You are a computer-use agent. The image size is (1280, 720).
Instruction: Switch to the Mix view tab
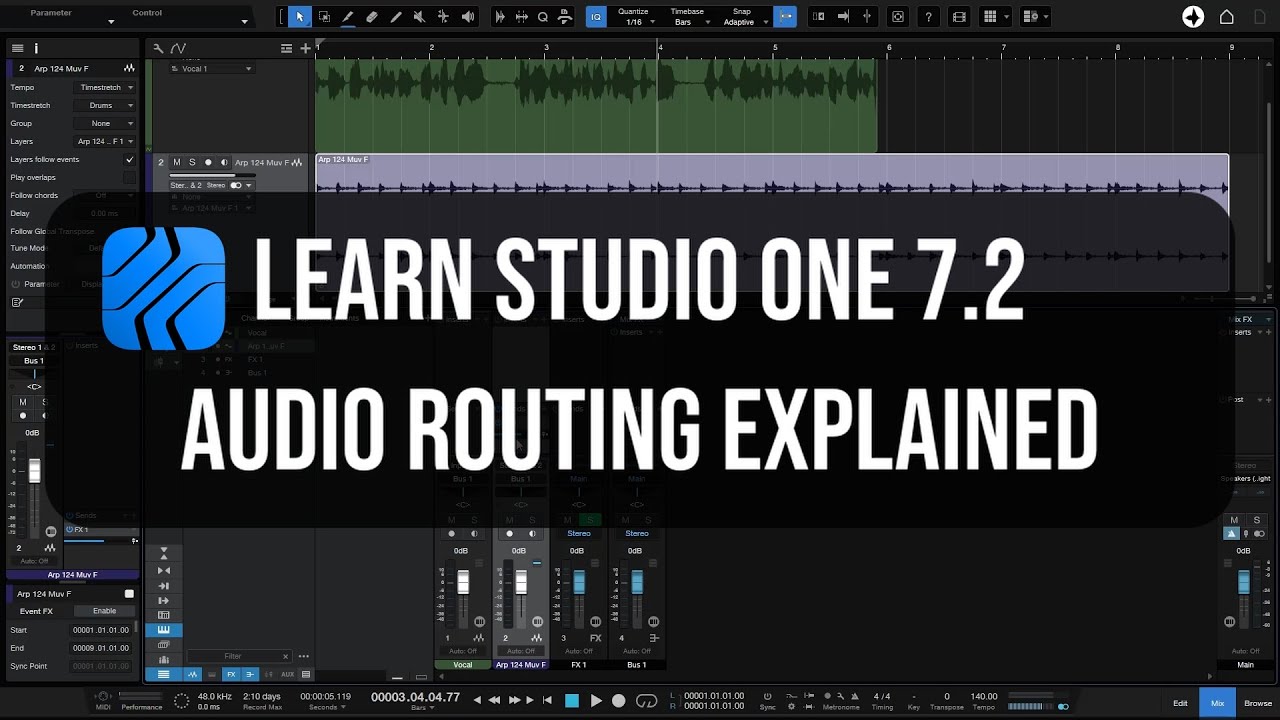coord(1217,703)
